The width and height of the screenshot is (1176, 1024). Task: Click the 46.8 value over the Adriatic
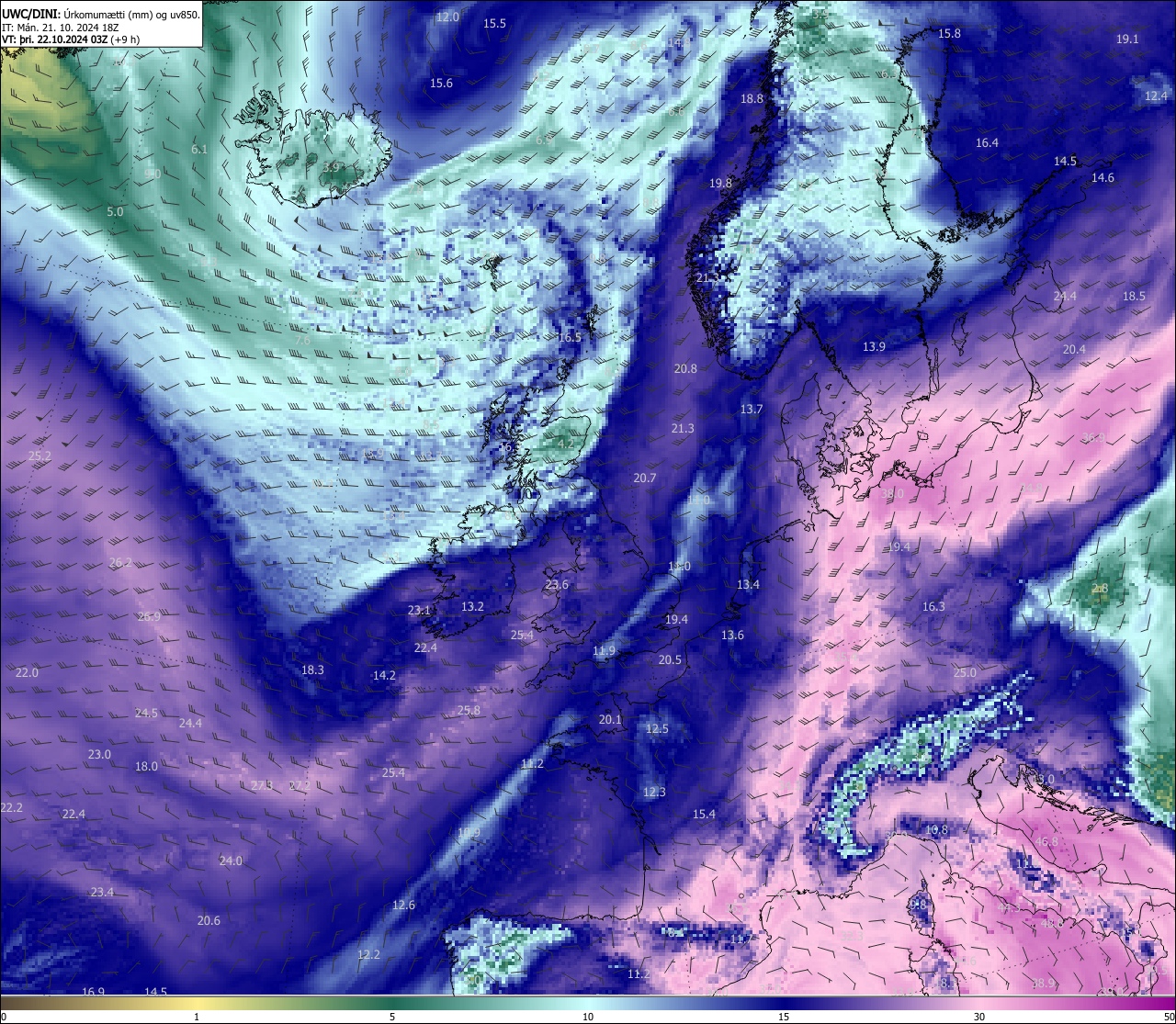point(1046,841)
